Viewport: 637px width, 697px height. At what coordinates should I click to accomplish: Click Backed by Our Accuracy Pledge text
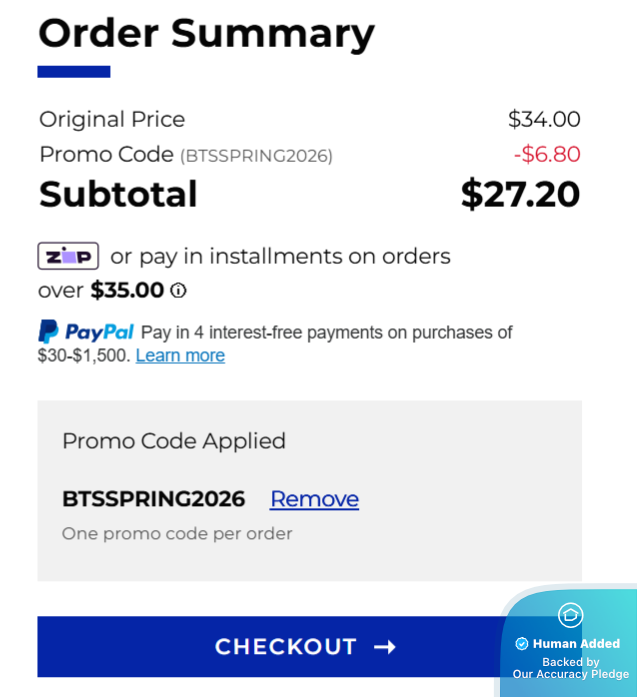[x=571, y=668]
